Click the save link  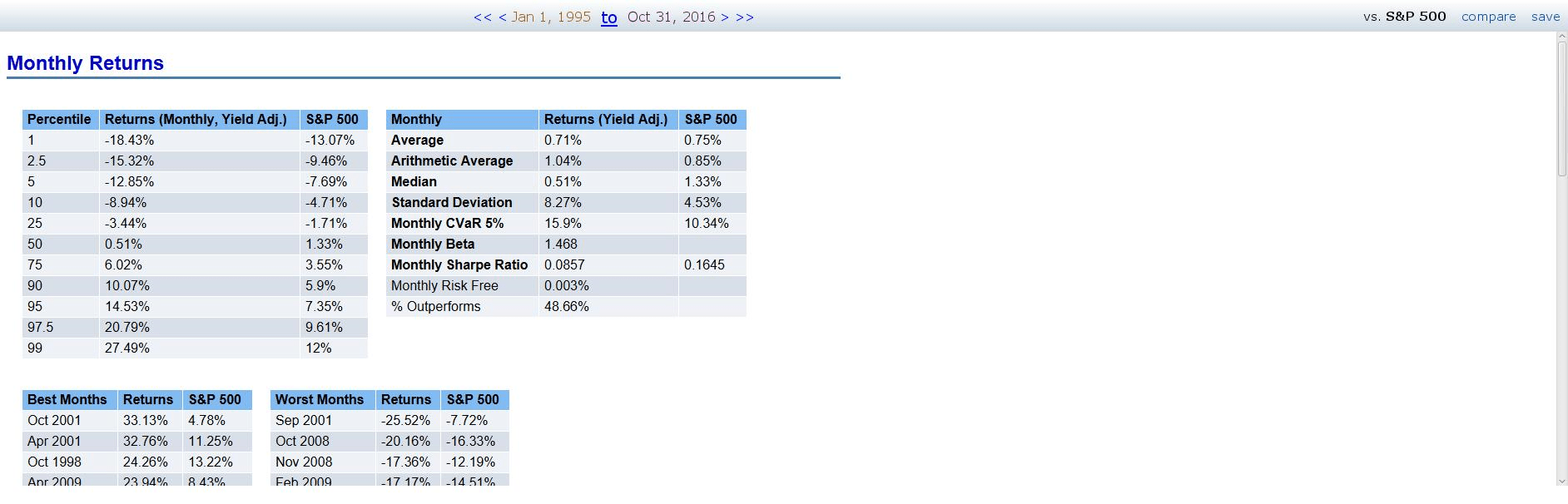coord(1546,17)
